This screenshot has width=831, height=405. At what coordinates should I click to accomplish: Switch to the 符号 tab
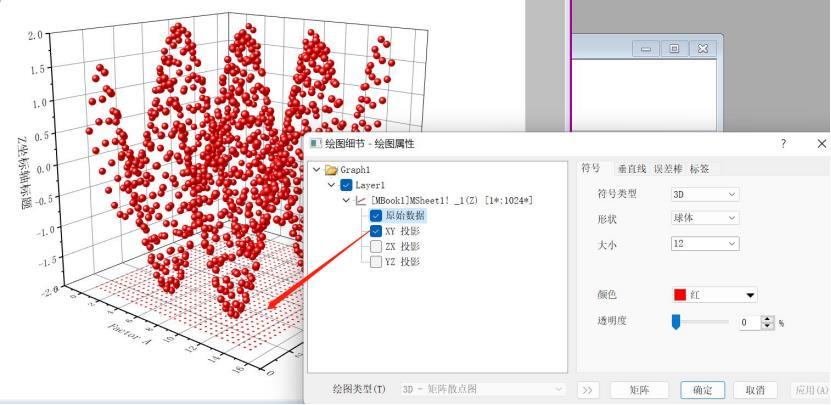[590, 169]
